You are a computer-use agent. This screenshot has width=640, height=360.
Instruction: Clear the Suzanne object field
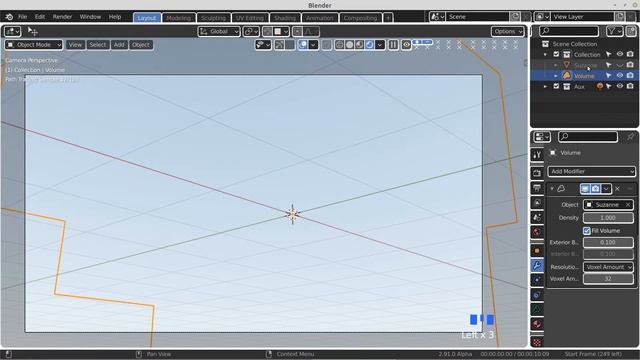[x=628, y=204]
